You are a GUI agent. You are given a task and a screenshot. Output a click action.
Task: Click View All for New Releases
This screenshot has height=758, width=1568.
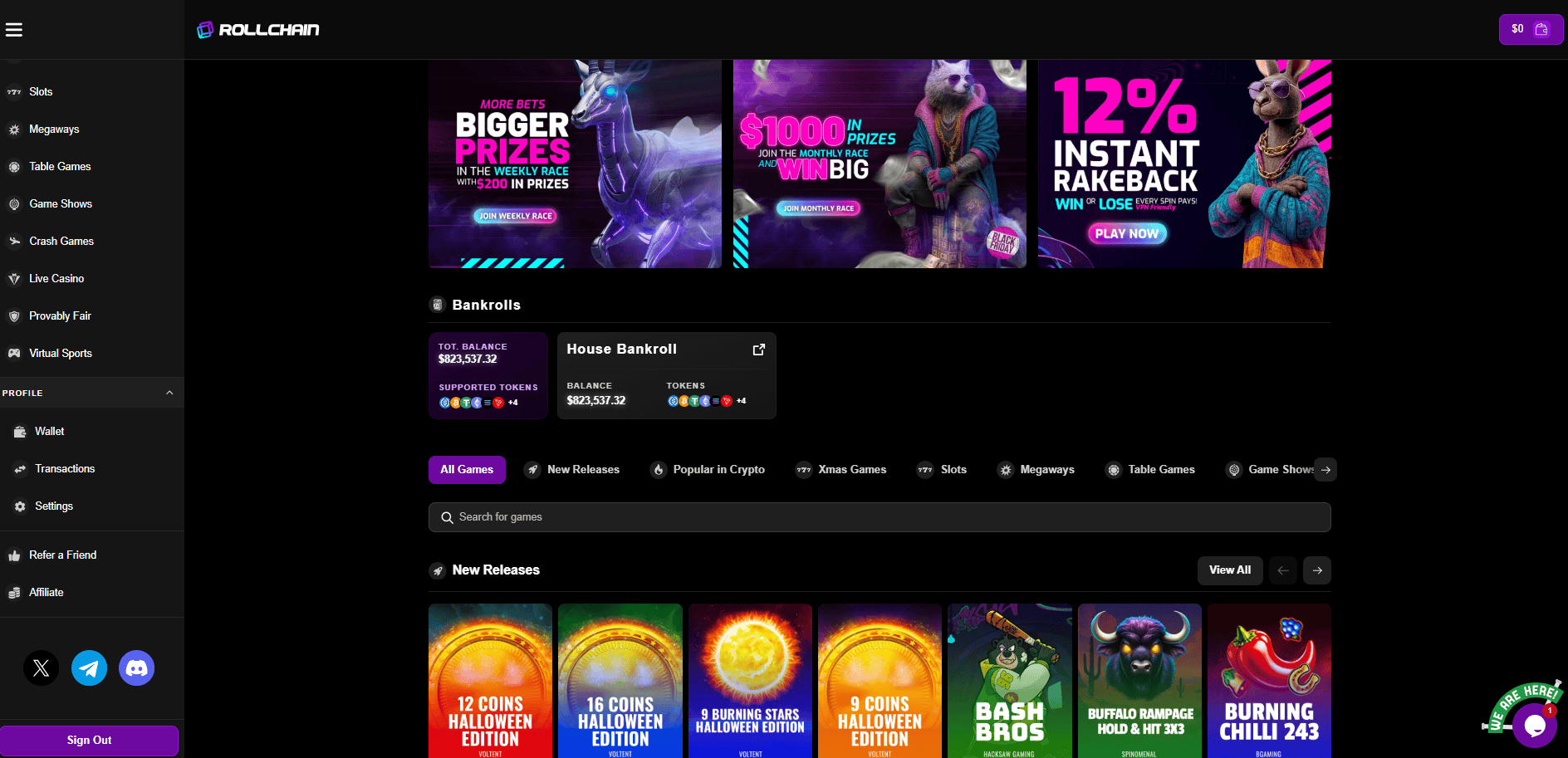click(1230, 570)
